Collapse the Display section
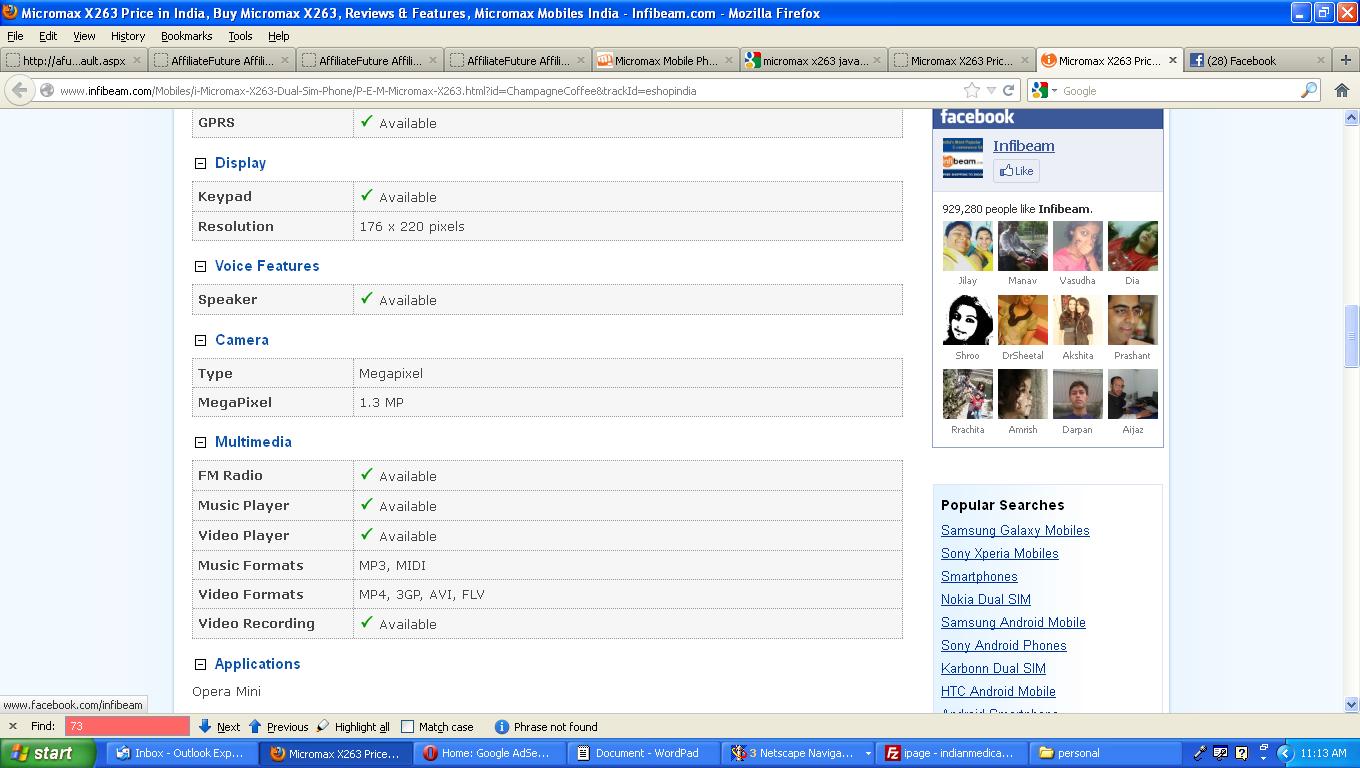This screenshot has height=768, width=1360. tap(200, 163)
